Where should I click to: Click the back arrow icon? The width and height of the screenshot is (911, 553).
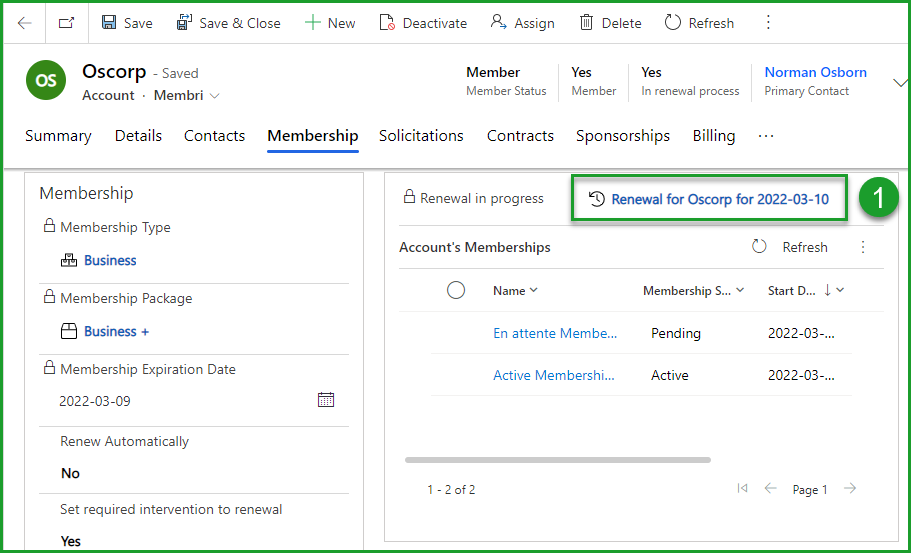tap(25, 23)
